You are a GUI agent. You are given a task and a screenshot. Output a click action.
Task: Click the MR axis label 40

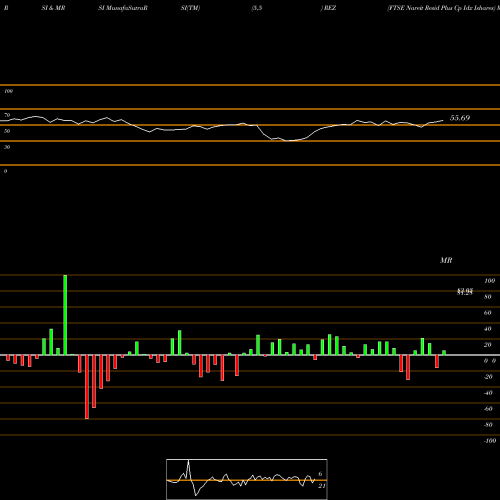[488, 329]
